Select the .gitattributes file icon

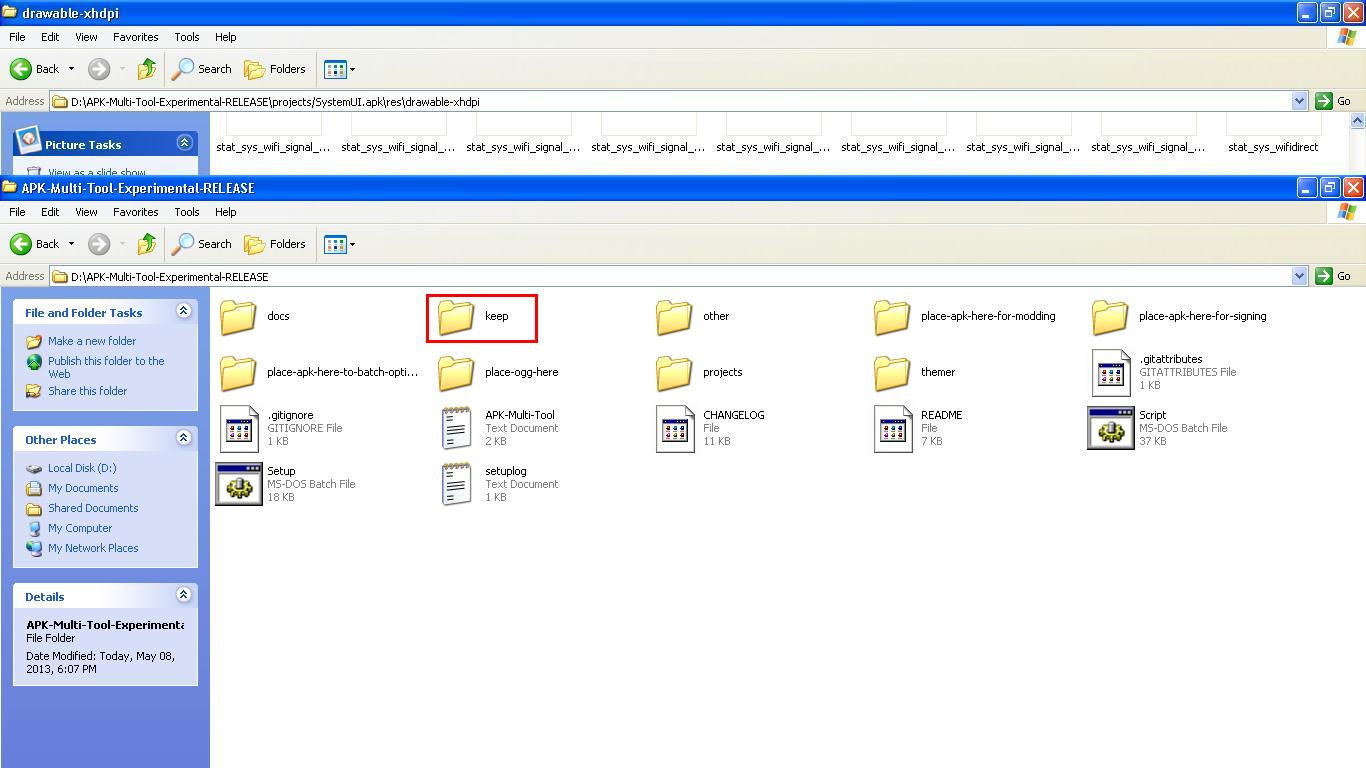[x=1111, y=373]
